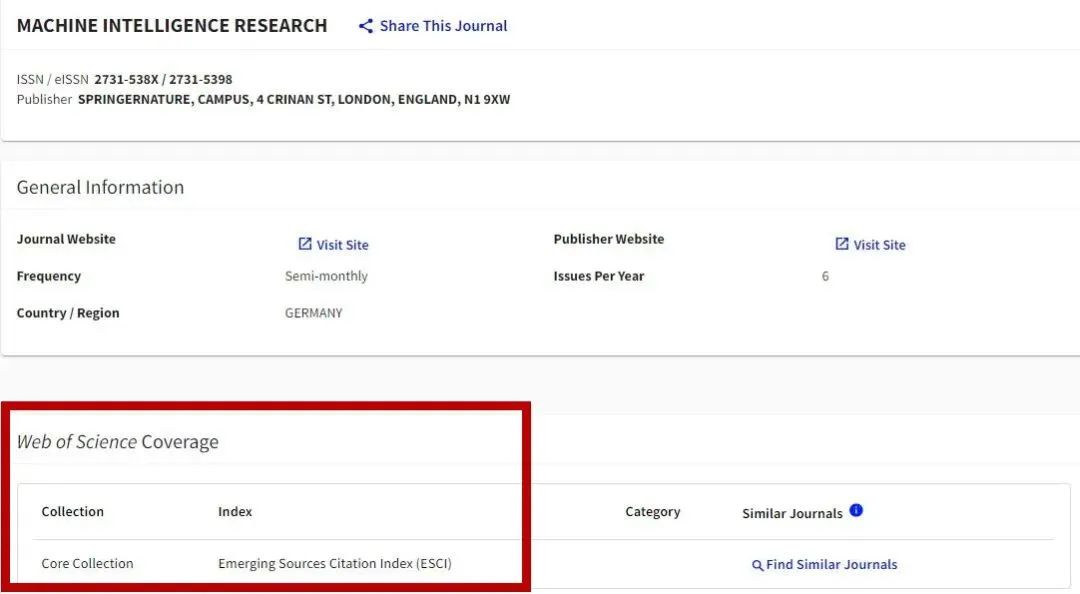
Task: Open Publisher Website Visit Site link
Action: (879, 245)
